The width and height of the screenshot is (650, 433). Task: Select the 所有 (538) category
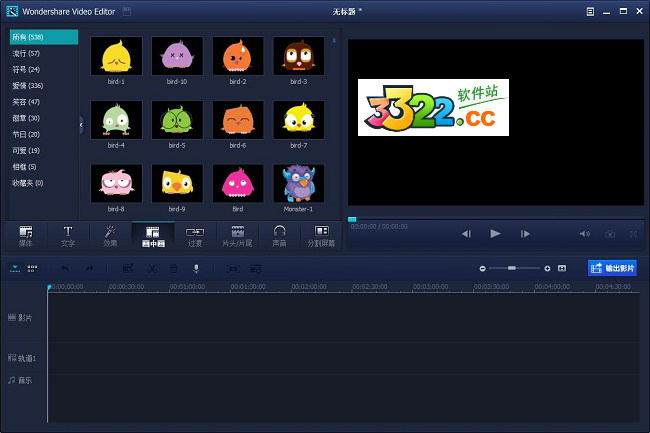click(44, 37)
